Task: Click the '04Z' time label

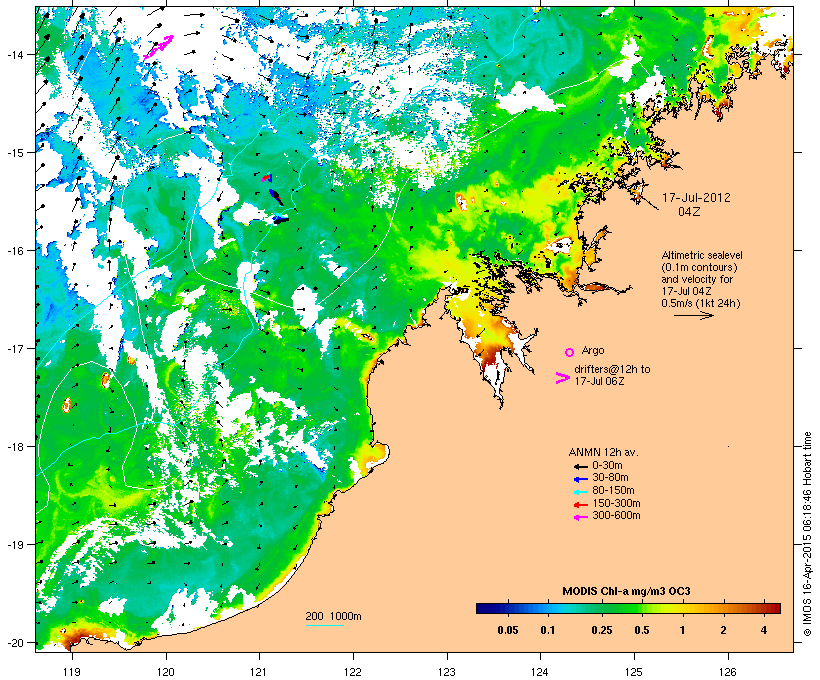Action: (689, 212)
